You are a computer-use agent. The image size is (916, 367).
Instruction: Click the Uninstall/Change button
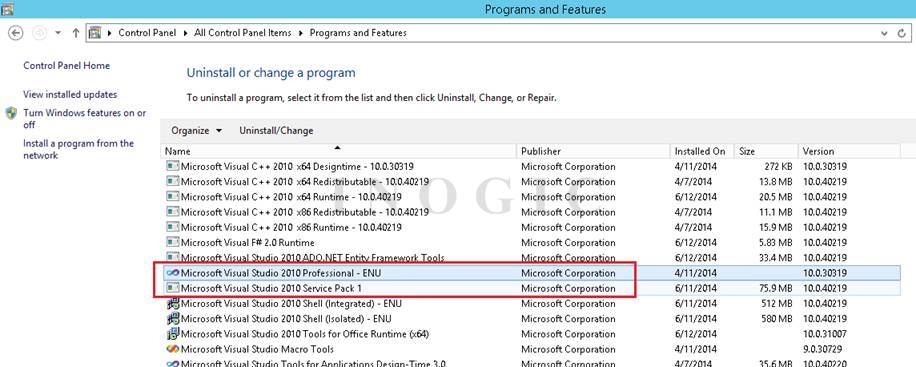276,130
